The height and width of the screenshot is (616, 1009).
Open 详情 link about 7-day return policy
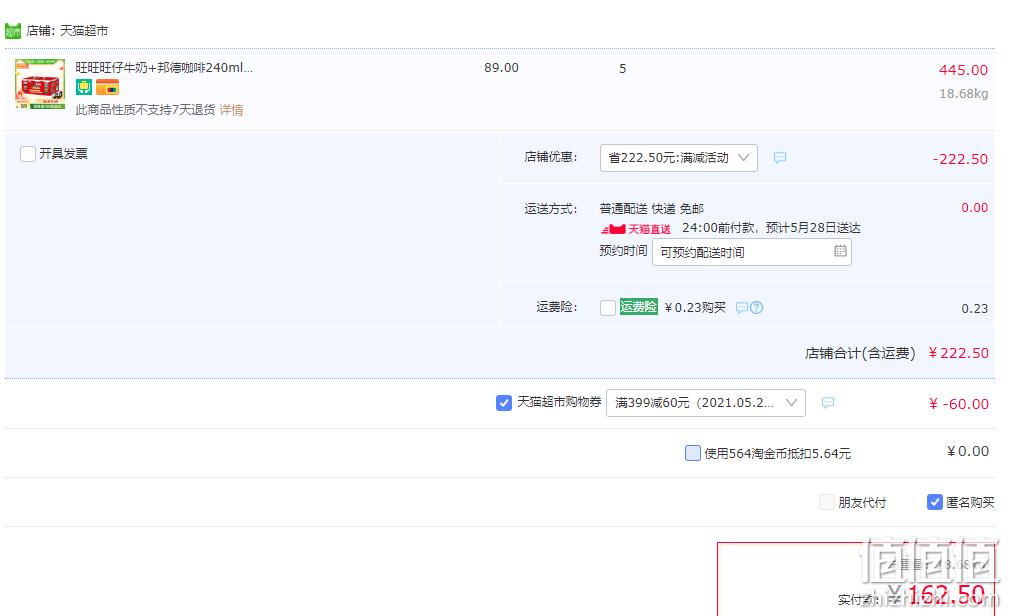231,110
